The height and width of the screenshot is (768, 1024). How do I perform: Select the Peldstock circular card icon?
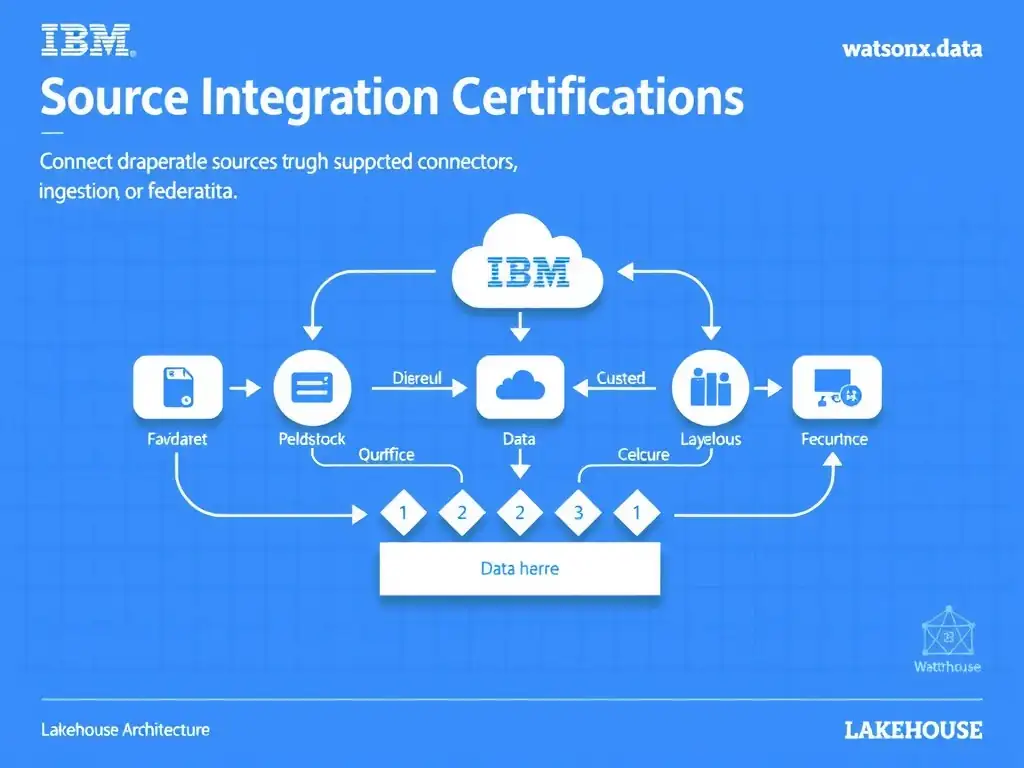(x=312, y=387)
